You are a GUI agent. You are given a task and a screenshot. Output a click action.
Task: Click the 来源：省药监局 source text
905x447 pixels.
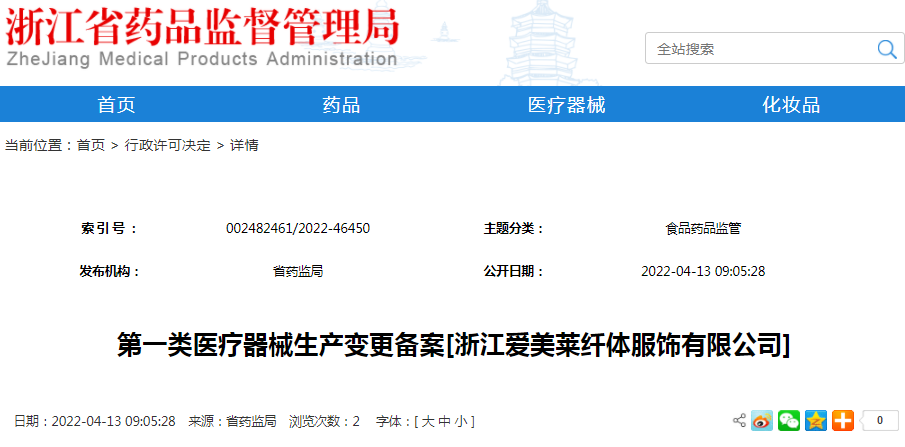[x=232, y=421]
